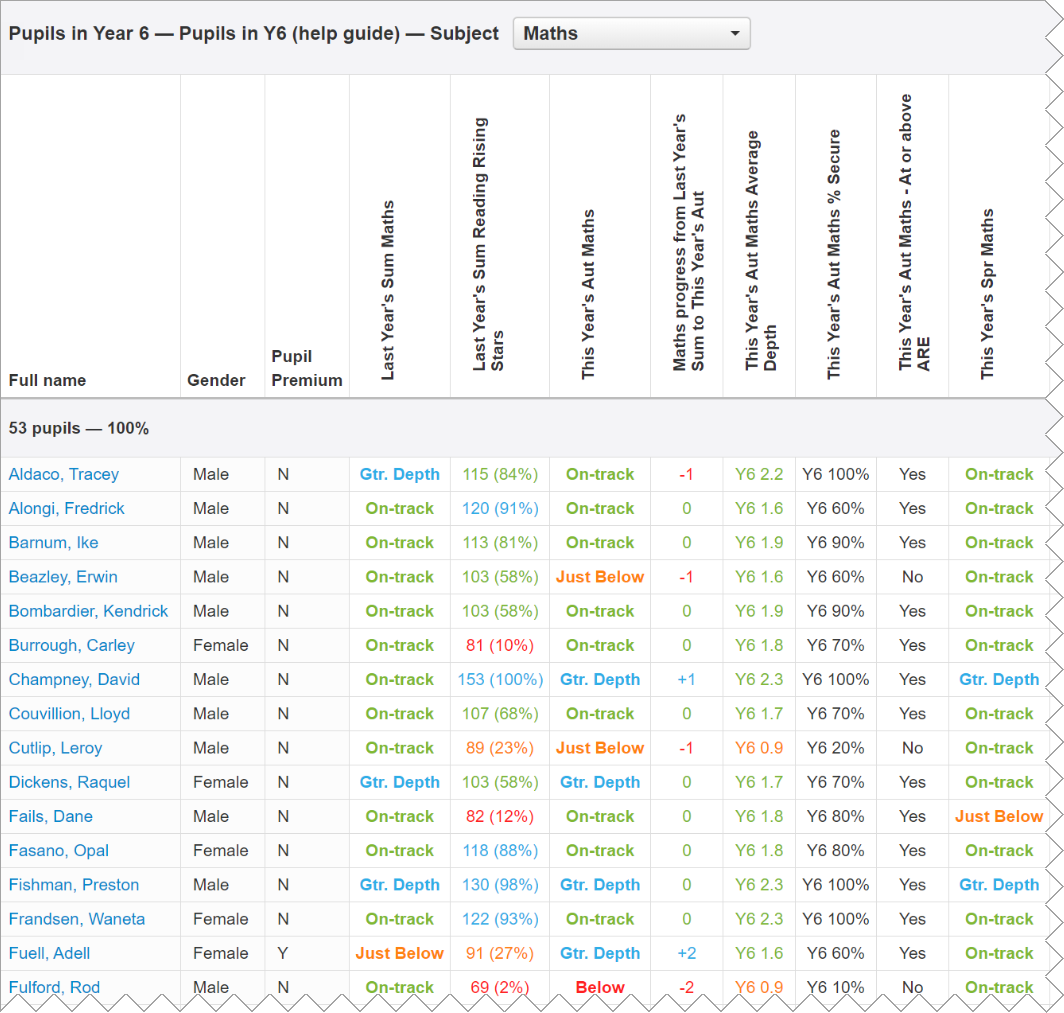Click At or above ARE column header
The image size is (1064, 1013).
(914, 232)
